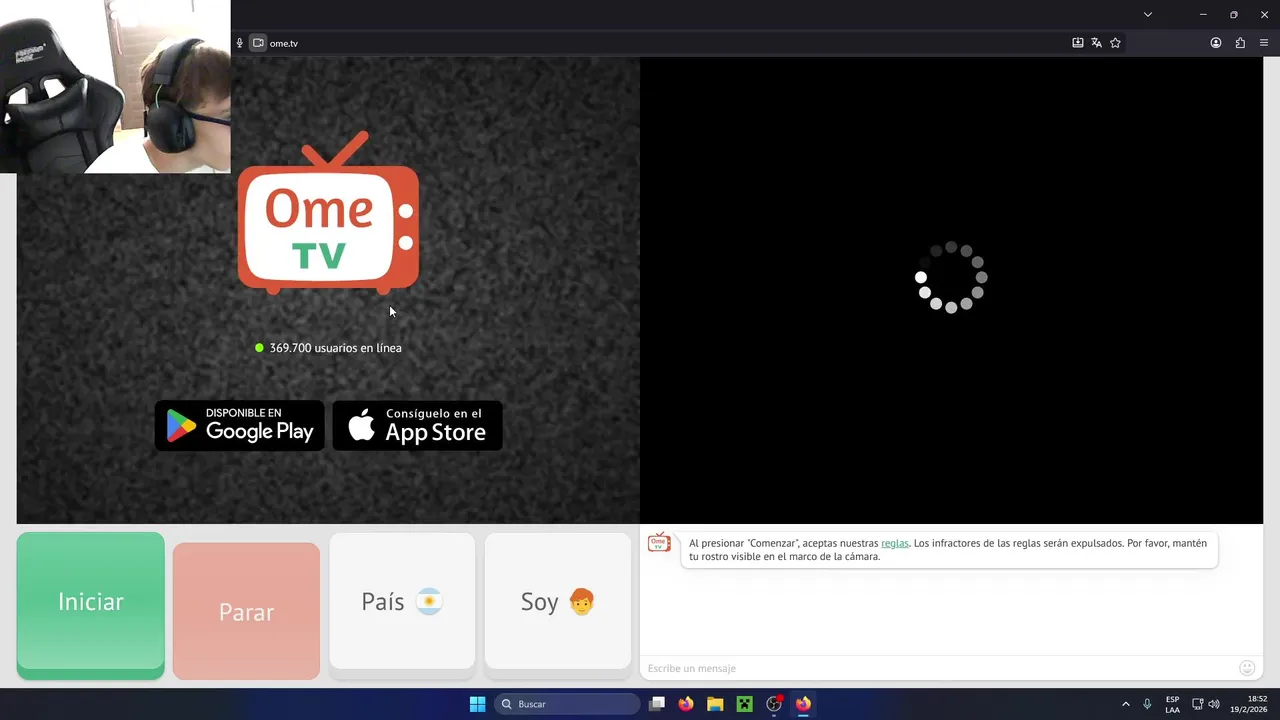Click the microphone permission icon in address bar
The width and height of the screenshot is (1280, 720).
239,43
